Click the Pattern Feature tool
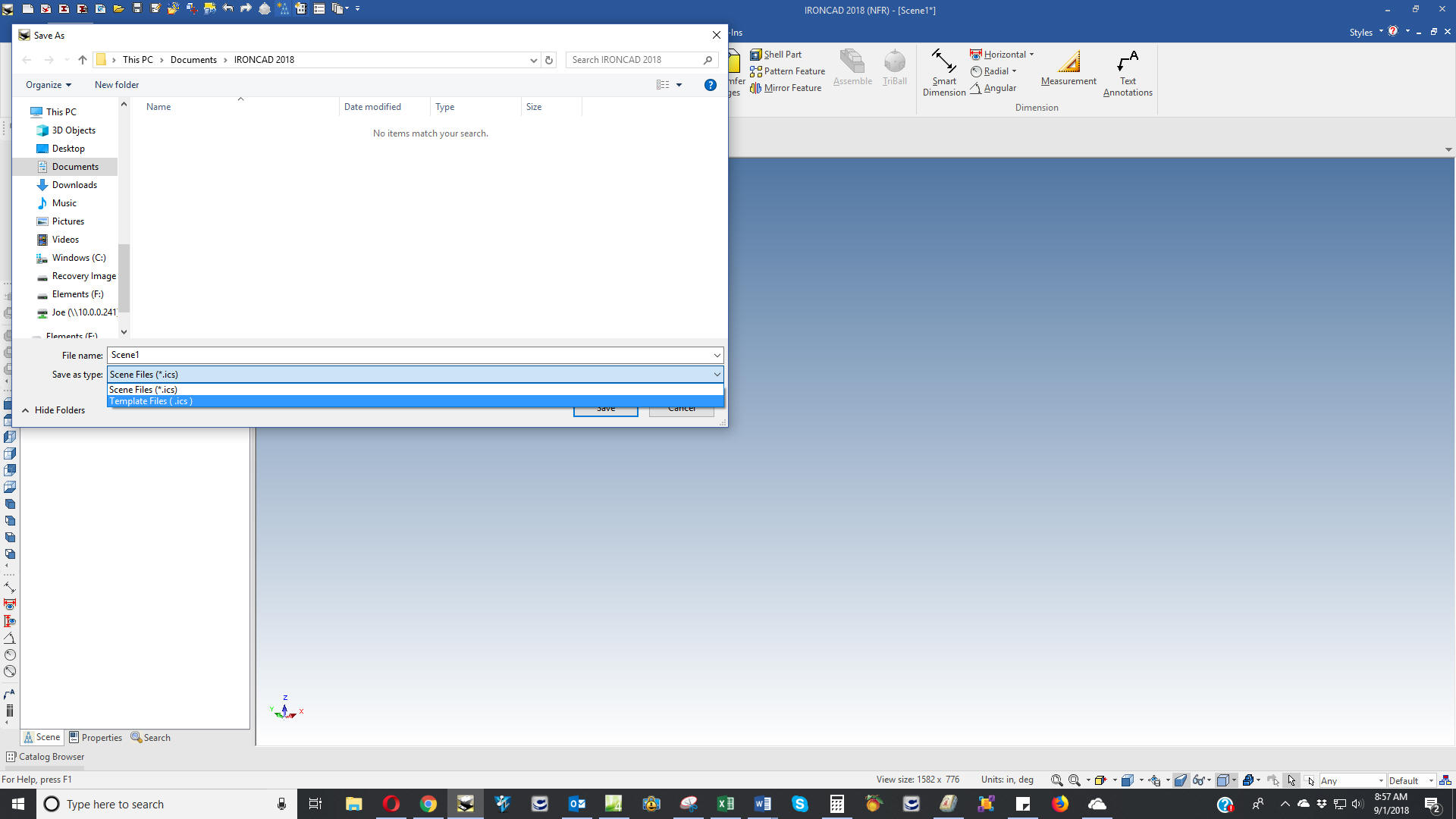This screenshot has width=1456, height=819. point(787,71)
